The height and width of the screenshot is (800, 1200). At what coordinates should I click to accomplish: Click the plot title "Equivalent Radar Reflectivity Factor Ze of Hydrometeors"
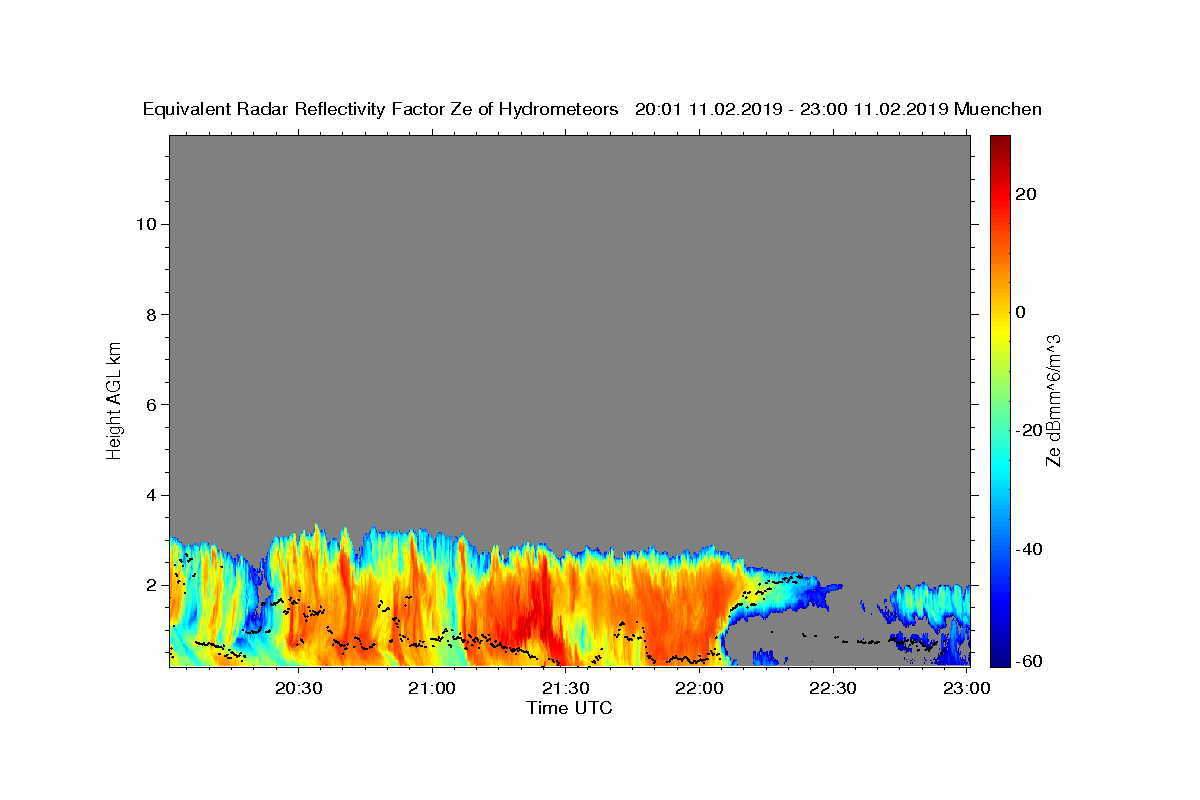click(x=381, y=110)
